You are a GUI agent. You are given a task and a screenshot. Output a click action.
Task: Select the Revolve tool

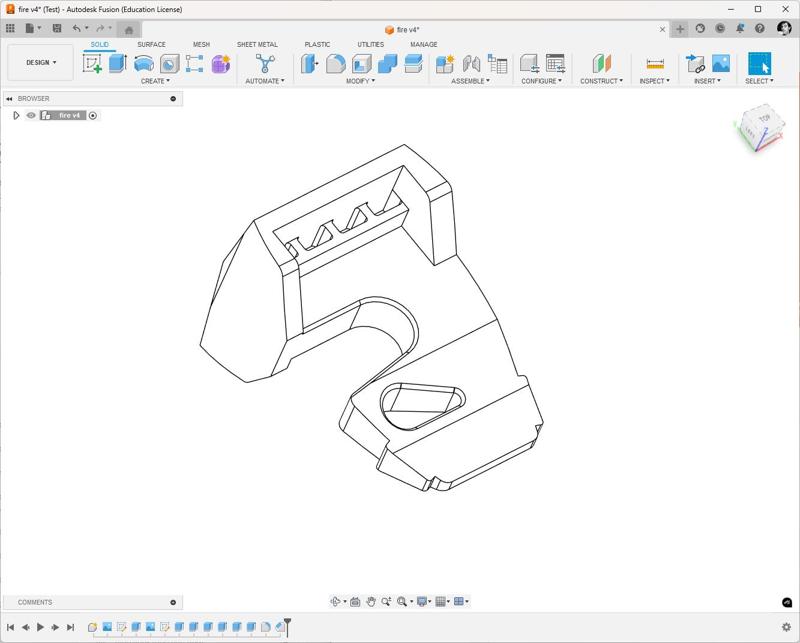[144, 64]
